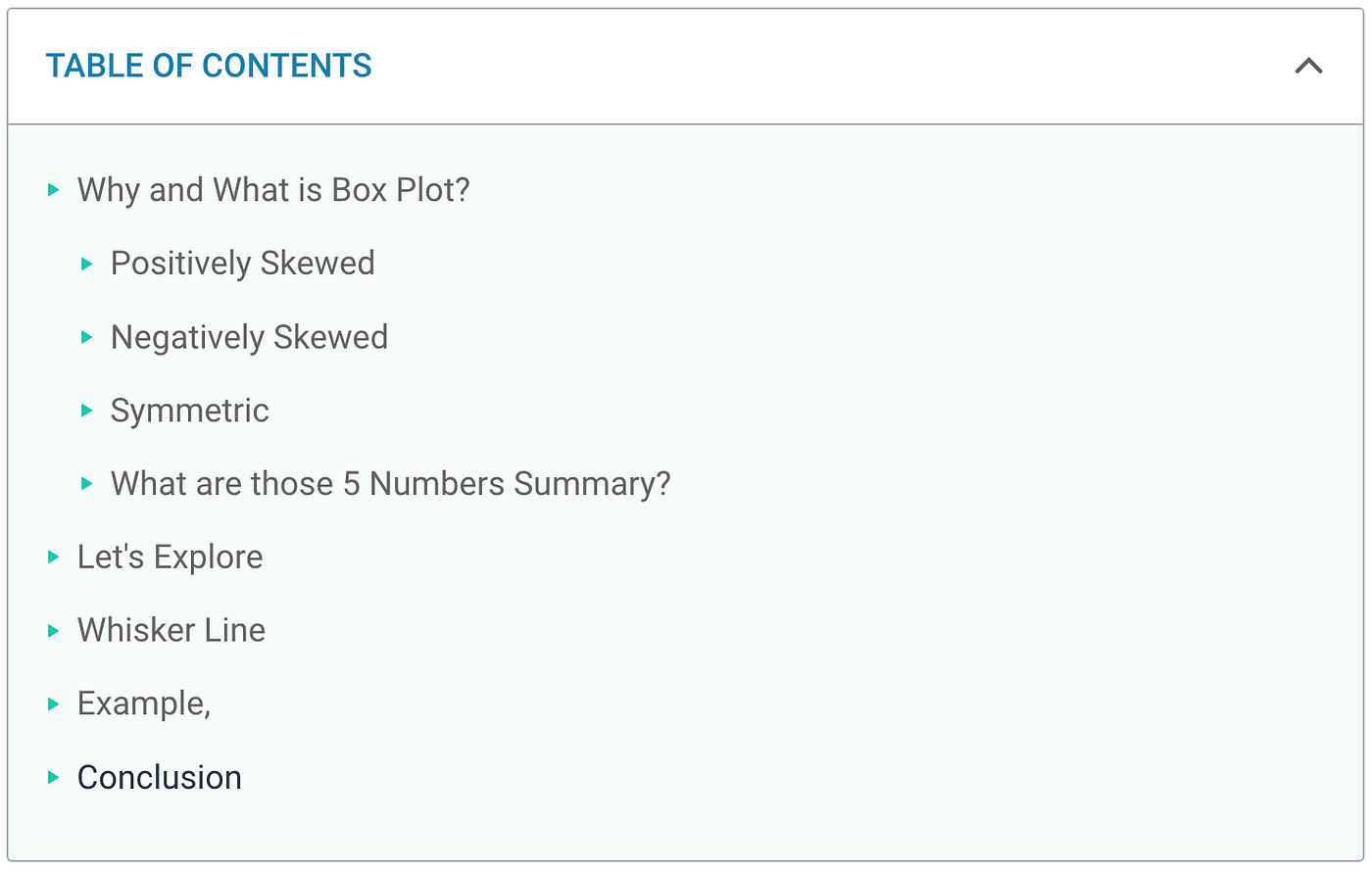The height and width of the screenshot is (873, 1372).
Task: Open the Conclusion section
Action: click(x=159, y=777)
